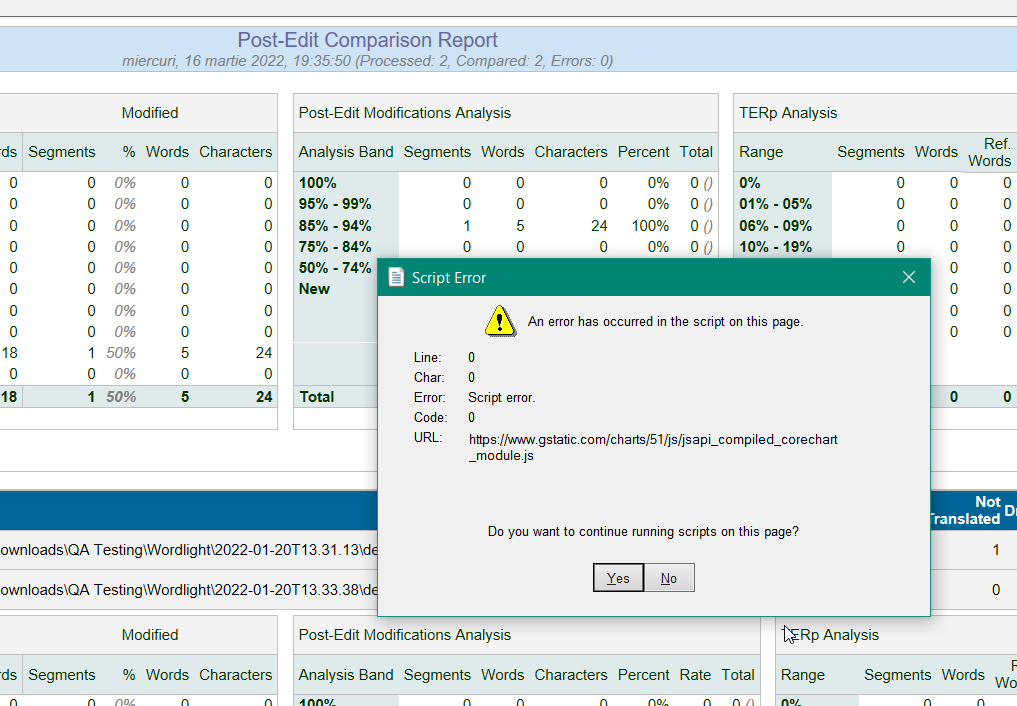Screen dimensions: 1017x706
Task: Open the file row with 2022-01-20T13.31.13 path
Action: coord(188,550)
